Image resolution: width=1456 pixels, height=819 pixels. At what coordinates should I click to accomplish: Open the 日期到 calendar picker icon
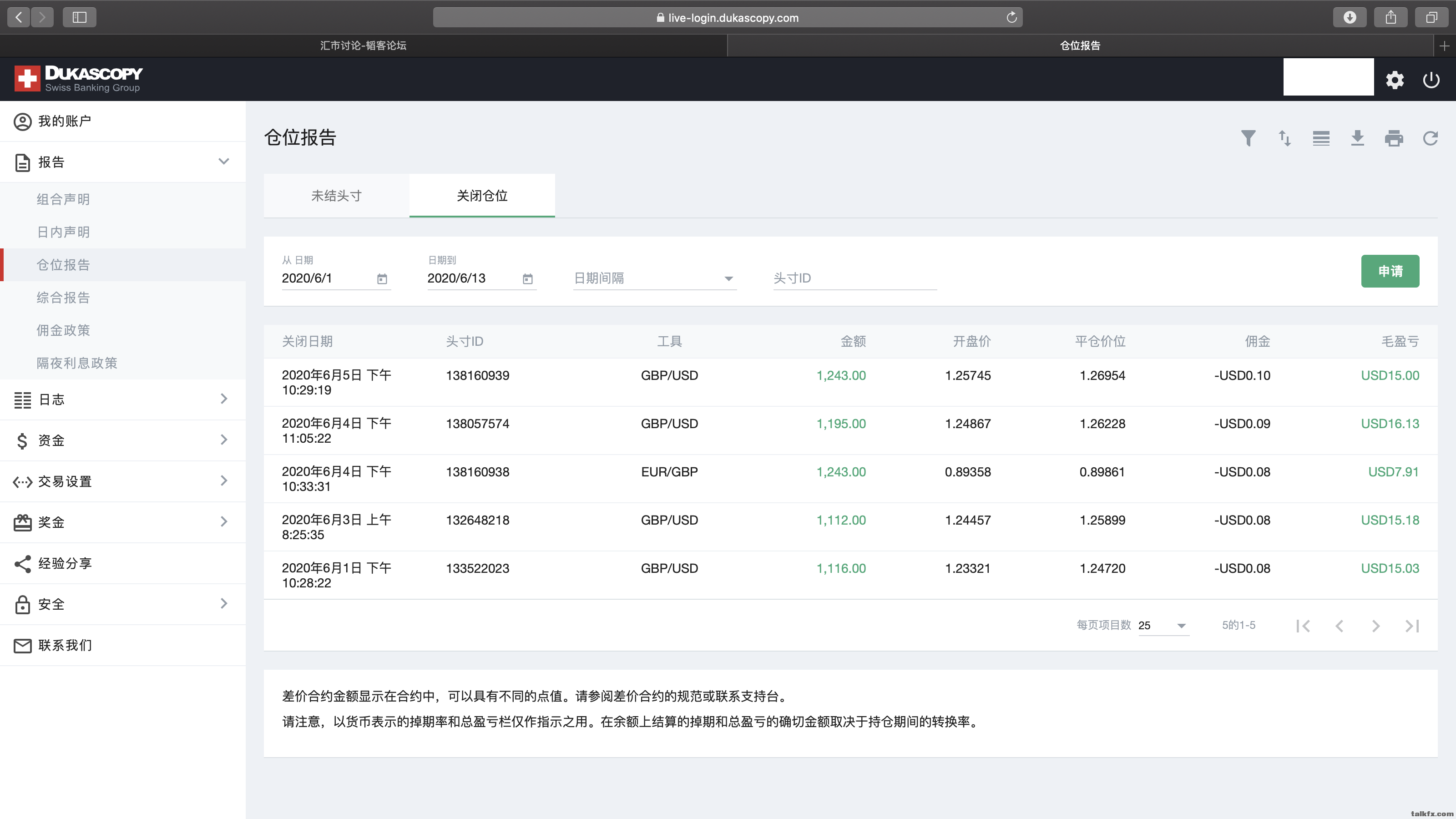click(527, 278)
